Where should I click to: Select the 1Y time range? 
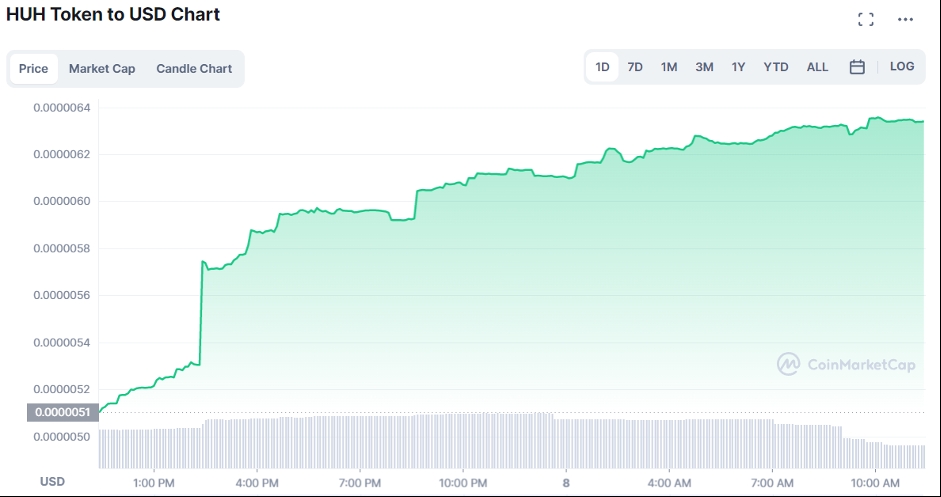(x=738, y=67)
